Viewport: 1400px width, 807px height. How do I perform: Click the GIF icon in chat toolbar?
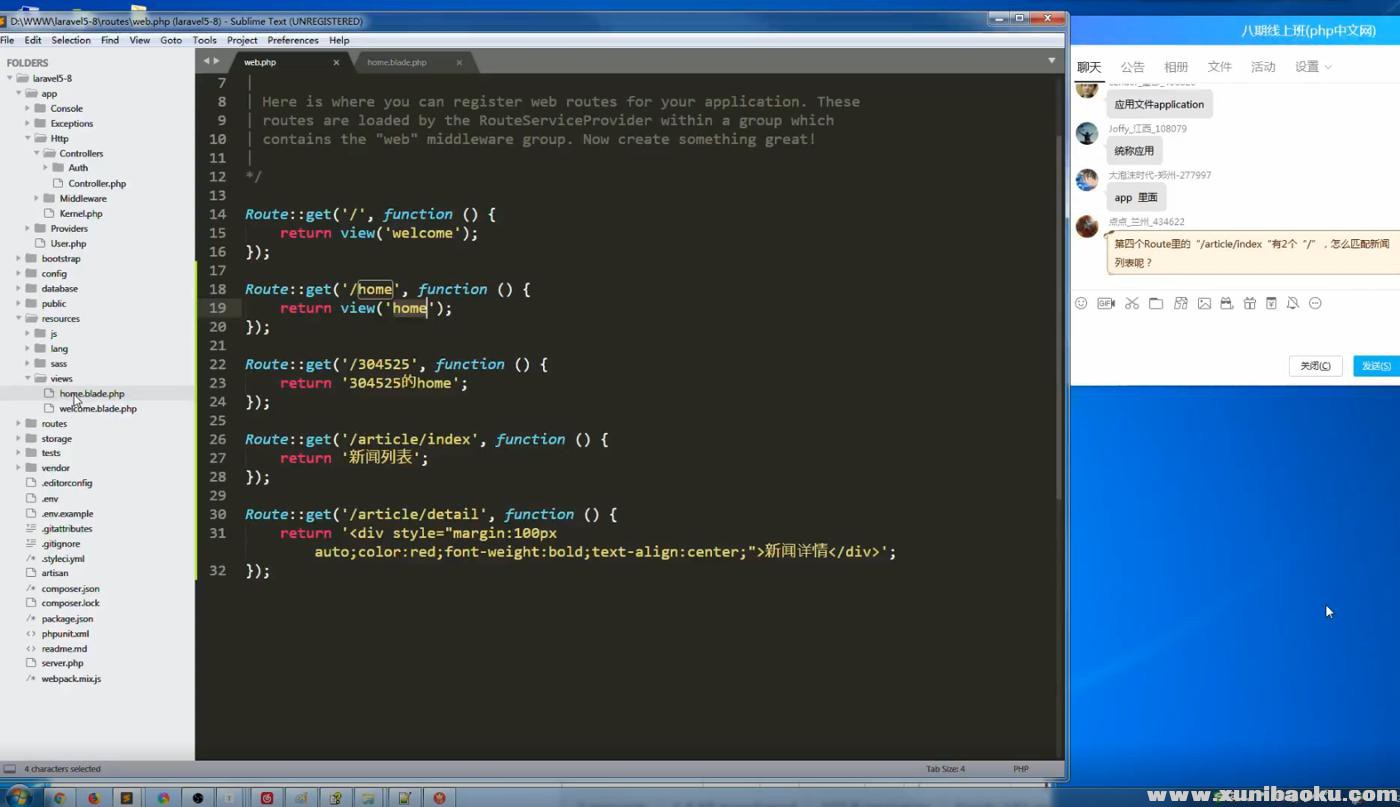click(x=1106, y=303)
